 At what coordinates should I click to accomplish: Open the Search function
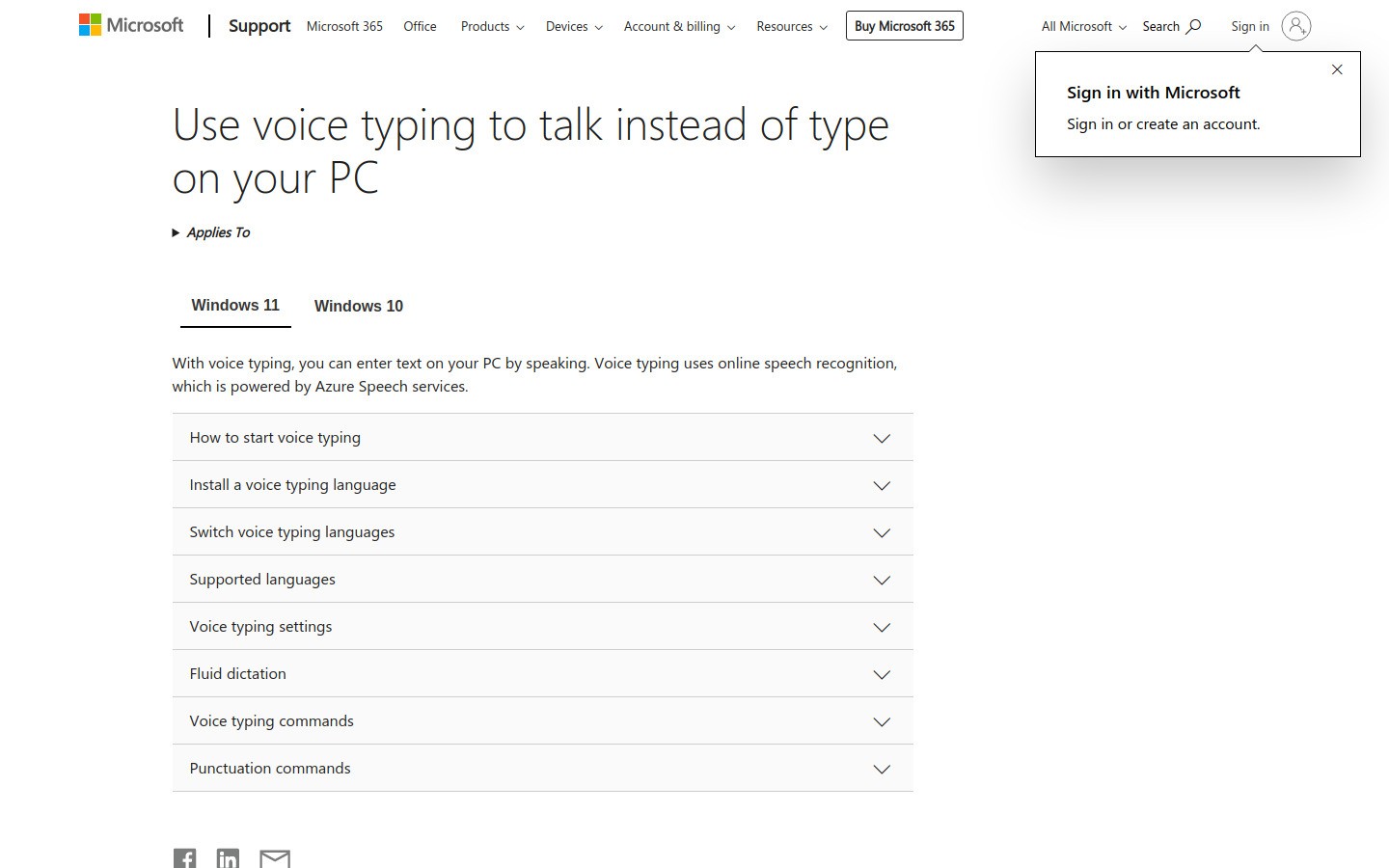[1171, 26]
